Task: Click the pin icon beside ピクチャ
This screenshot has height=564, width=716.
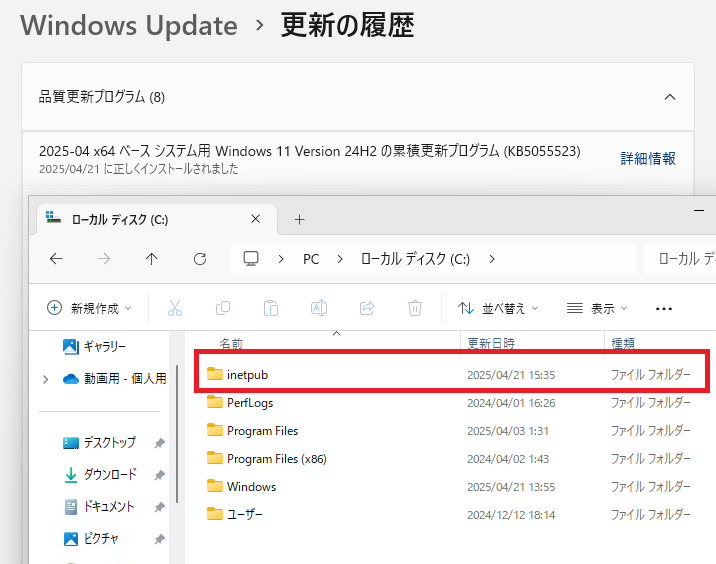Action: pos(159,539)
